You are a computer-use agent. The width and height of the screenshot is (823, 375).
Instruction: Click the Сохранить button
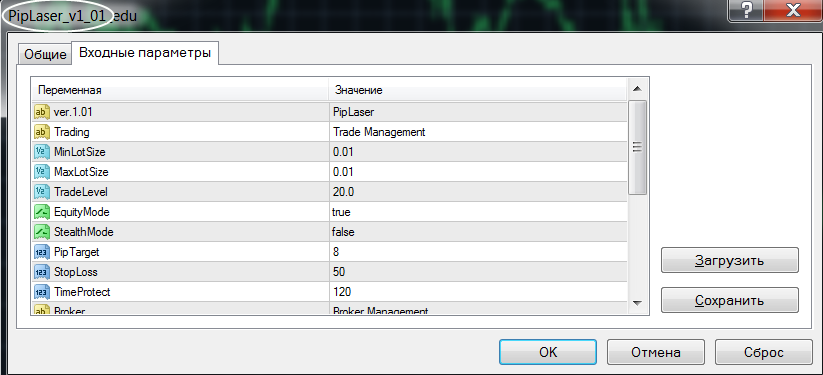pyautogui.click(x=730, y=300)
